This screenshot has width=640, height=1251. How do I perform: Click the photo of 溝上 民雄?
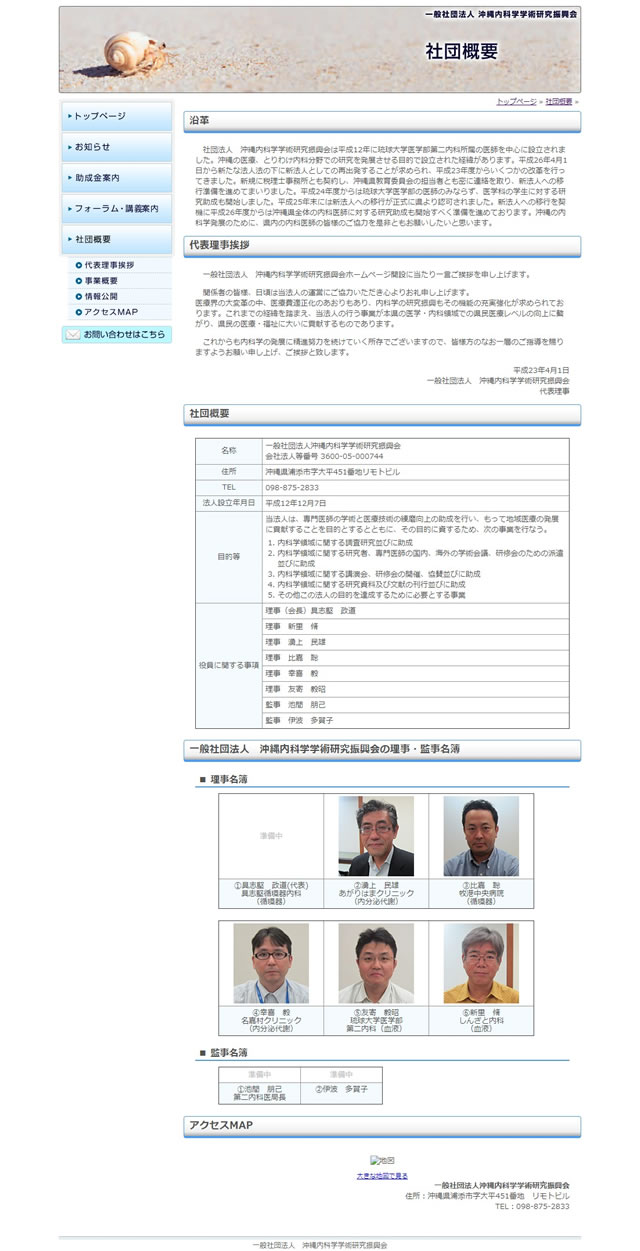(x=376, y=837)
